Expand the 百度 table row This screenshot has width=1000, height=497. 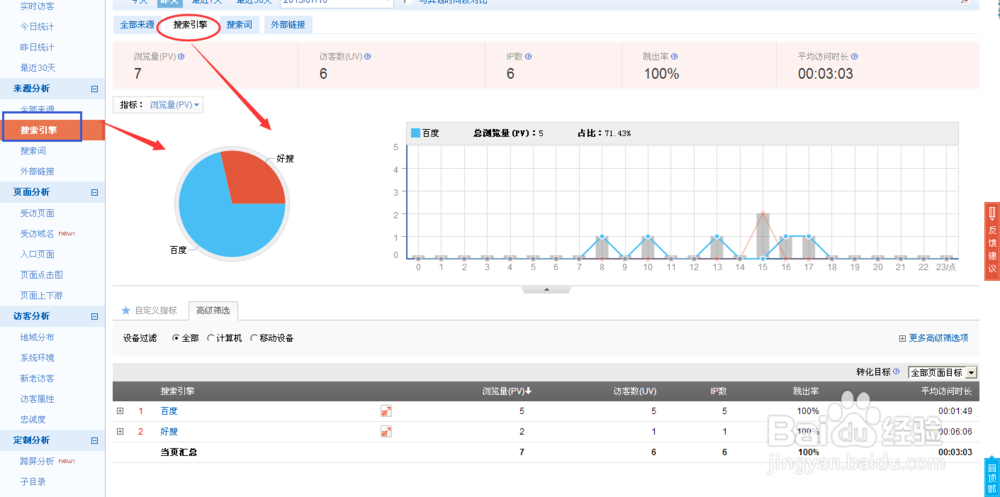pos(120,411)
